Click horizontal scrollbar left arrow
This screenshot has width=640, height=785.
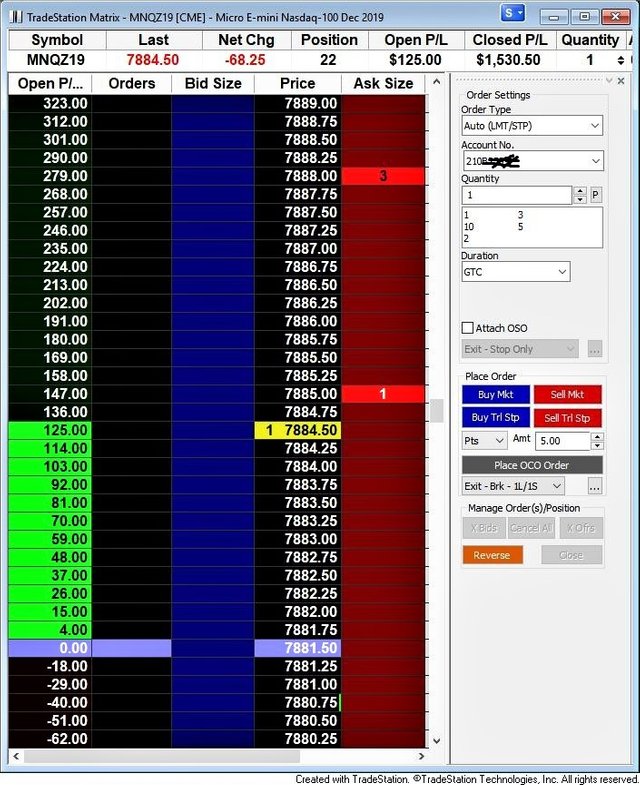[x=16, y=756]
